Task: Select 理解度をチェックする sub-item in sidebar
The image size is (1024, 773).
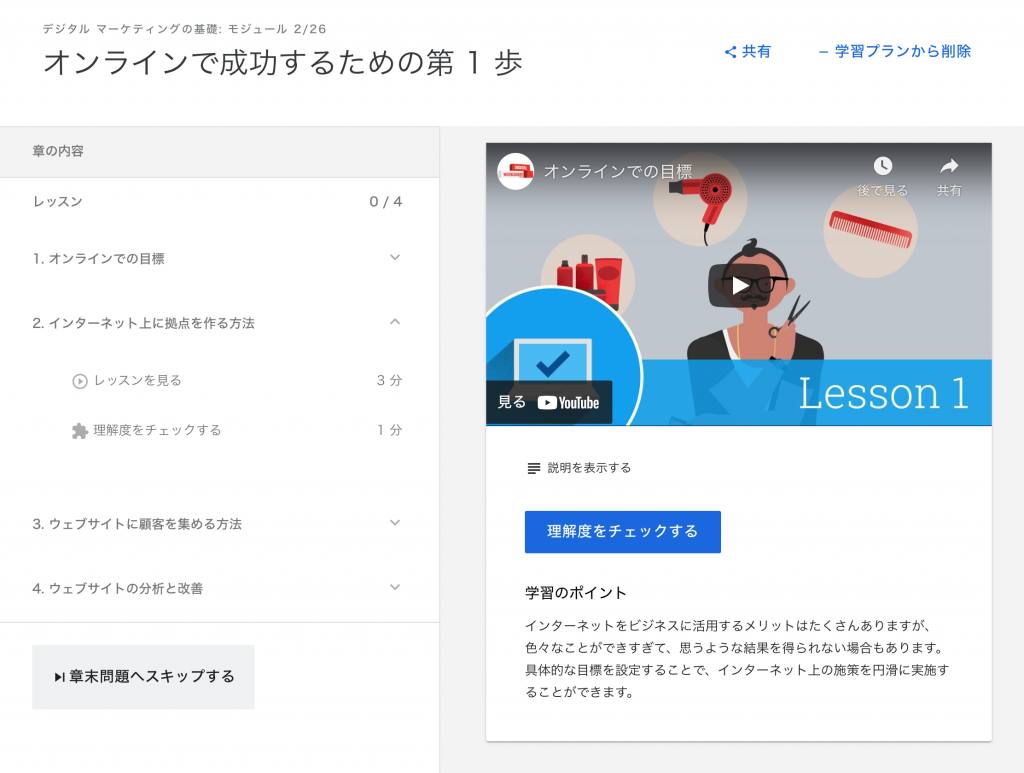Action: point(157,431)
